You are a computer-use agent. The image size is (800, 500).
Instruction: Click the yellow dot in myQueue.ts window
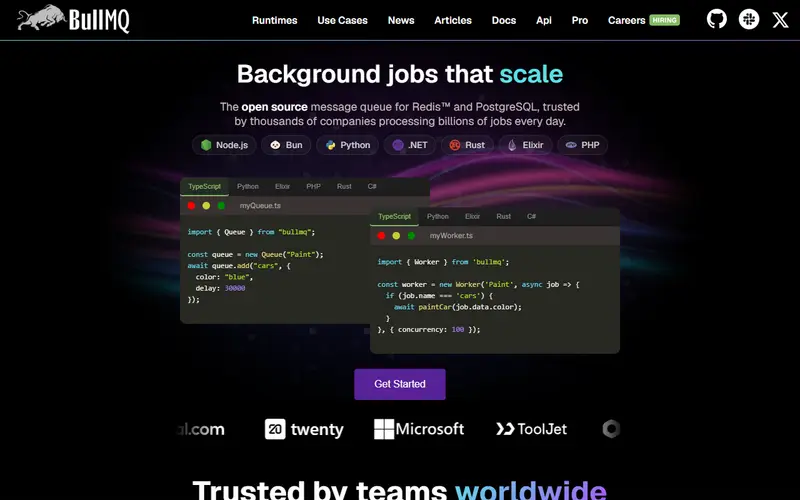point(206,206)
